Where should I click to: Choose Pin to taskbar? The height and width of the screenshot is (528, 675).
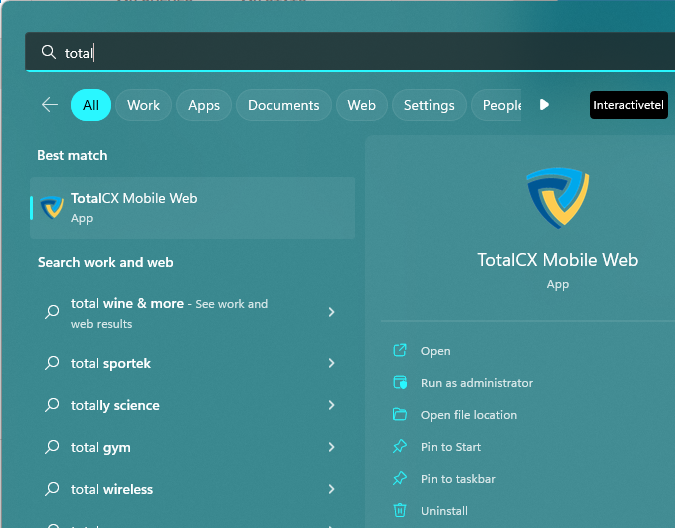pyautogui.click(x=458, y=479)
